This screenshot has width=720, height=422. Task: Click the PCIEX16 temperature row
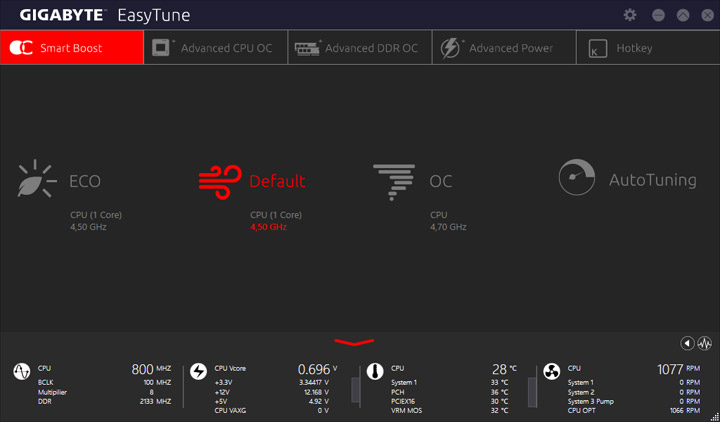450,401
